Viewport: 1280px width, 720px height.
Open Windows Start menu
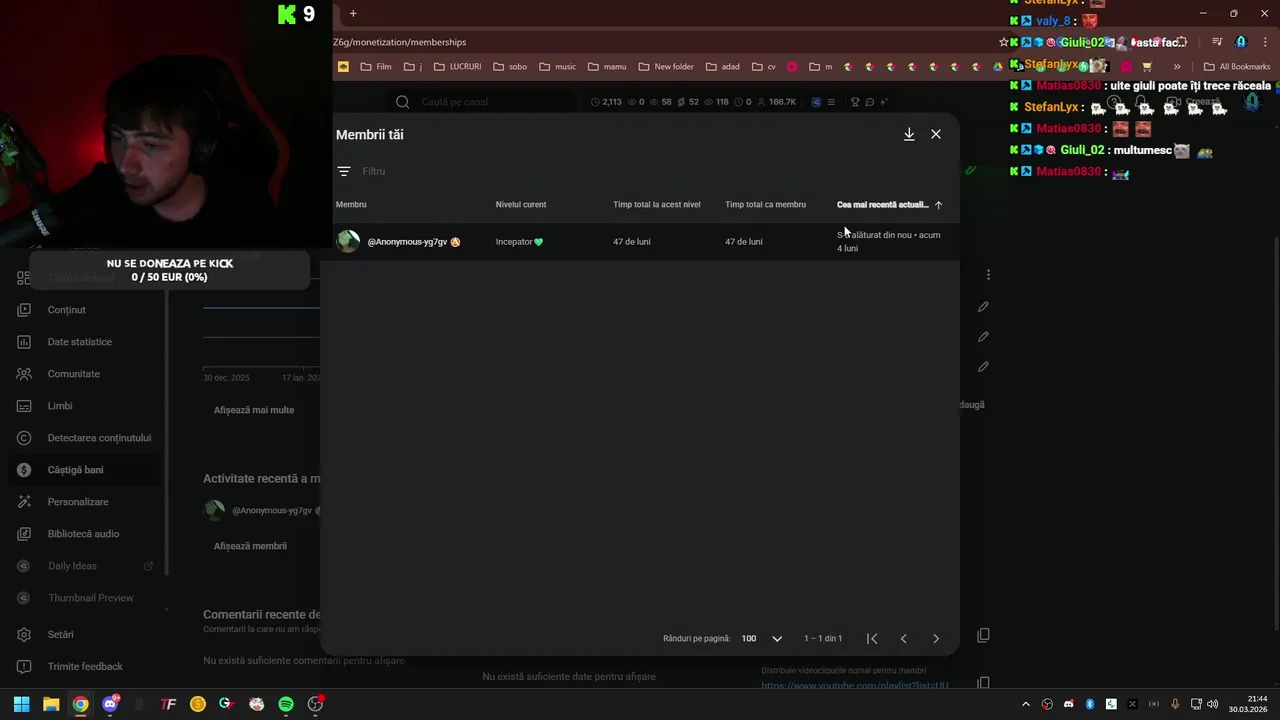click(21, 704)
